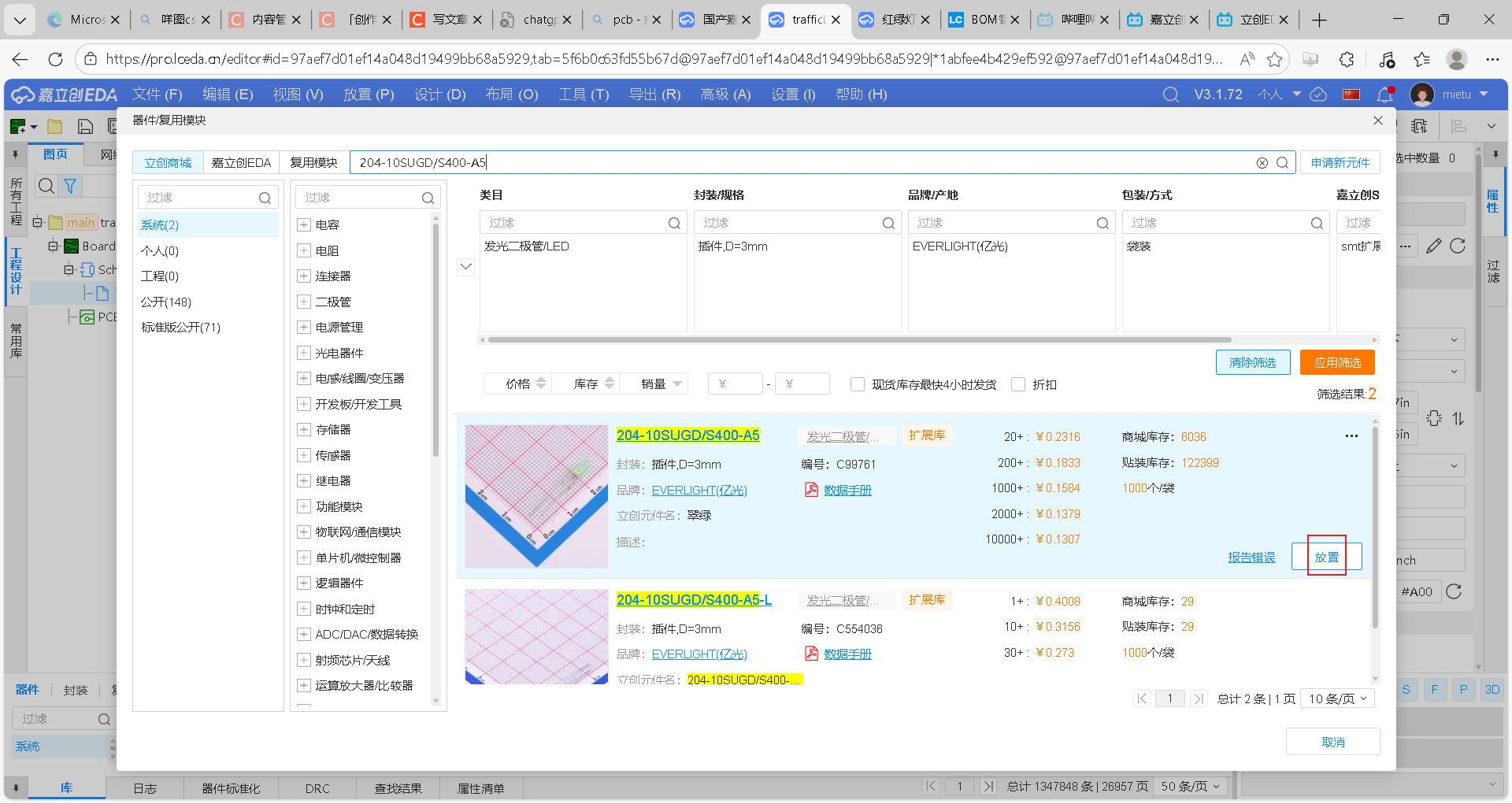1512x804 pixels.
Task: Collapse the main project tree node
Action: tap(38, 222)
